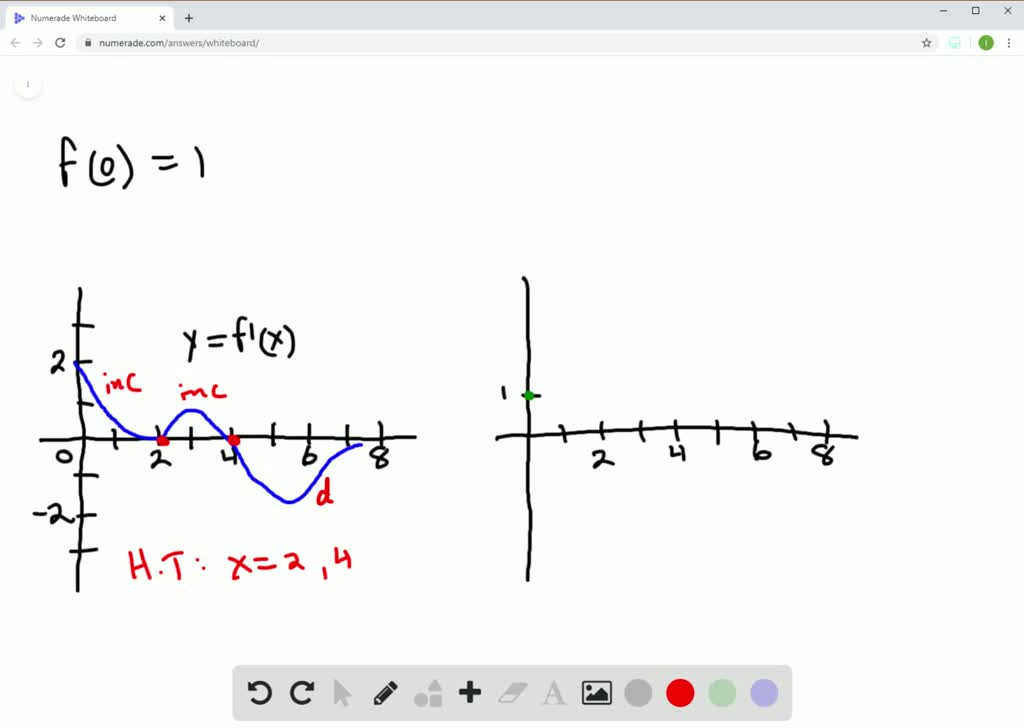Viewport: 1024px width, 728px height.
Task: Select the Pencil drawing tool
Action: (x=385, y=692)
